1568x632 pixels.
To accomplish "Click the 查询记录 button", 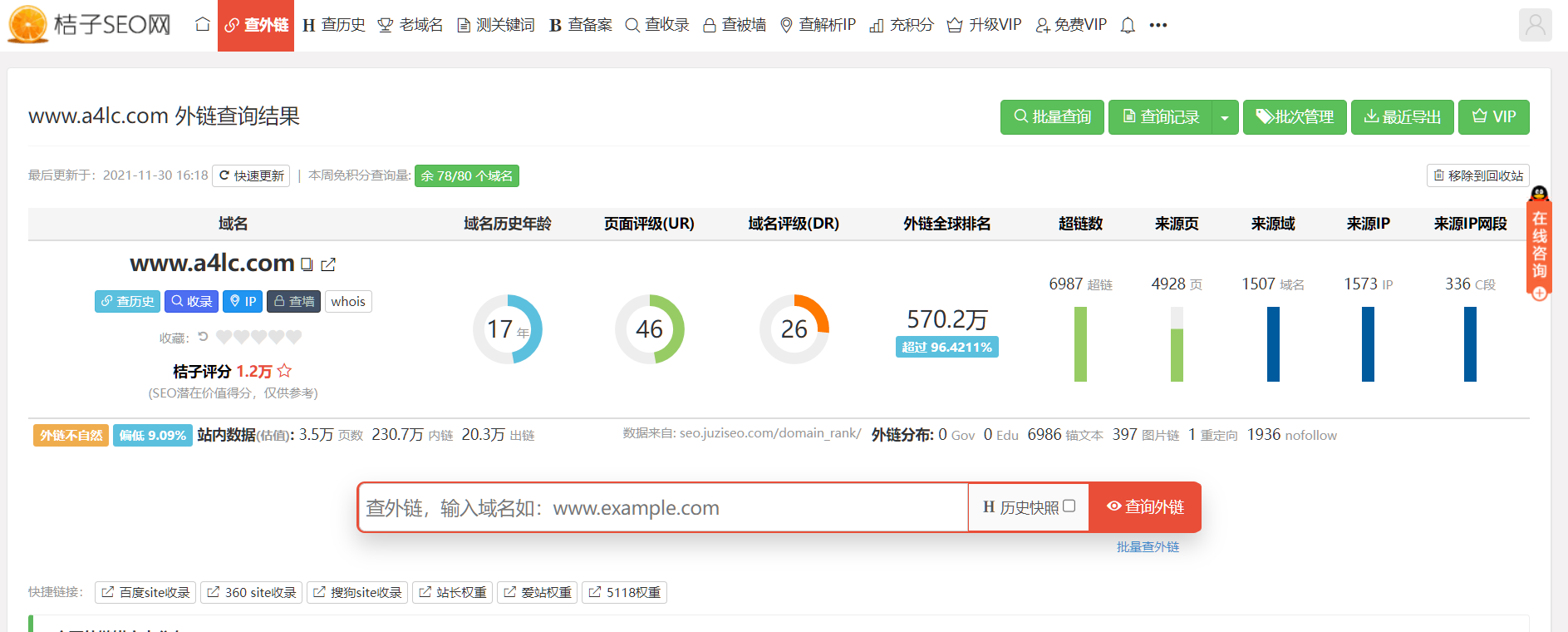I will [x=1161, y=117].
